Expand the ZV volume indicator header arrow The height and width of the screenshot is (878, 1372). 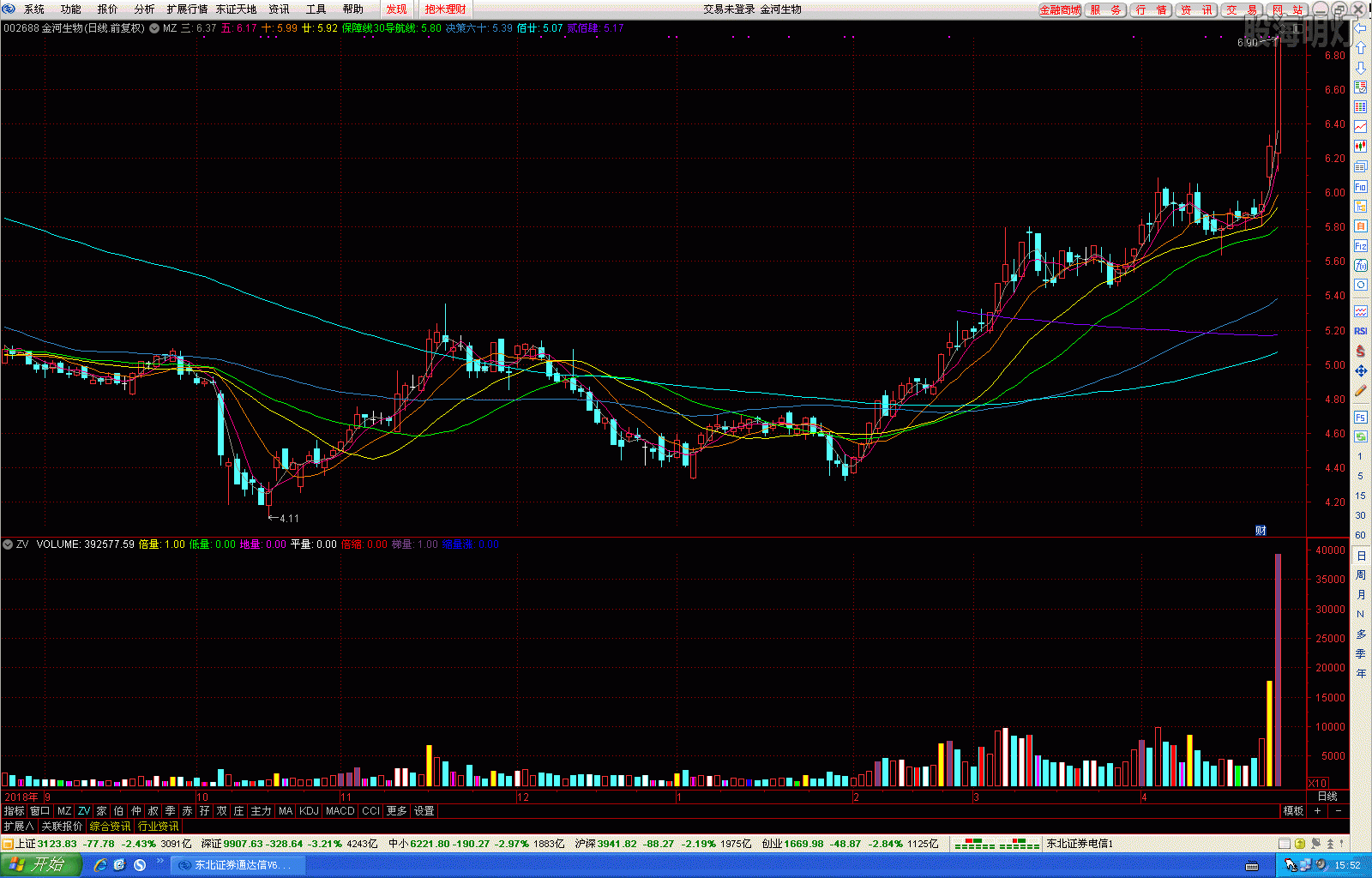pyautogui.click(x=8, y=544)
